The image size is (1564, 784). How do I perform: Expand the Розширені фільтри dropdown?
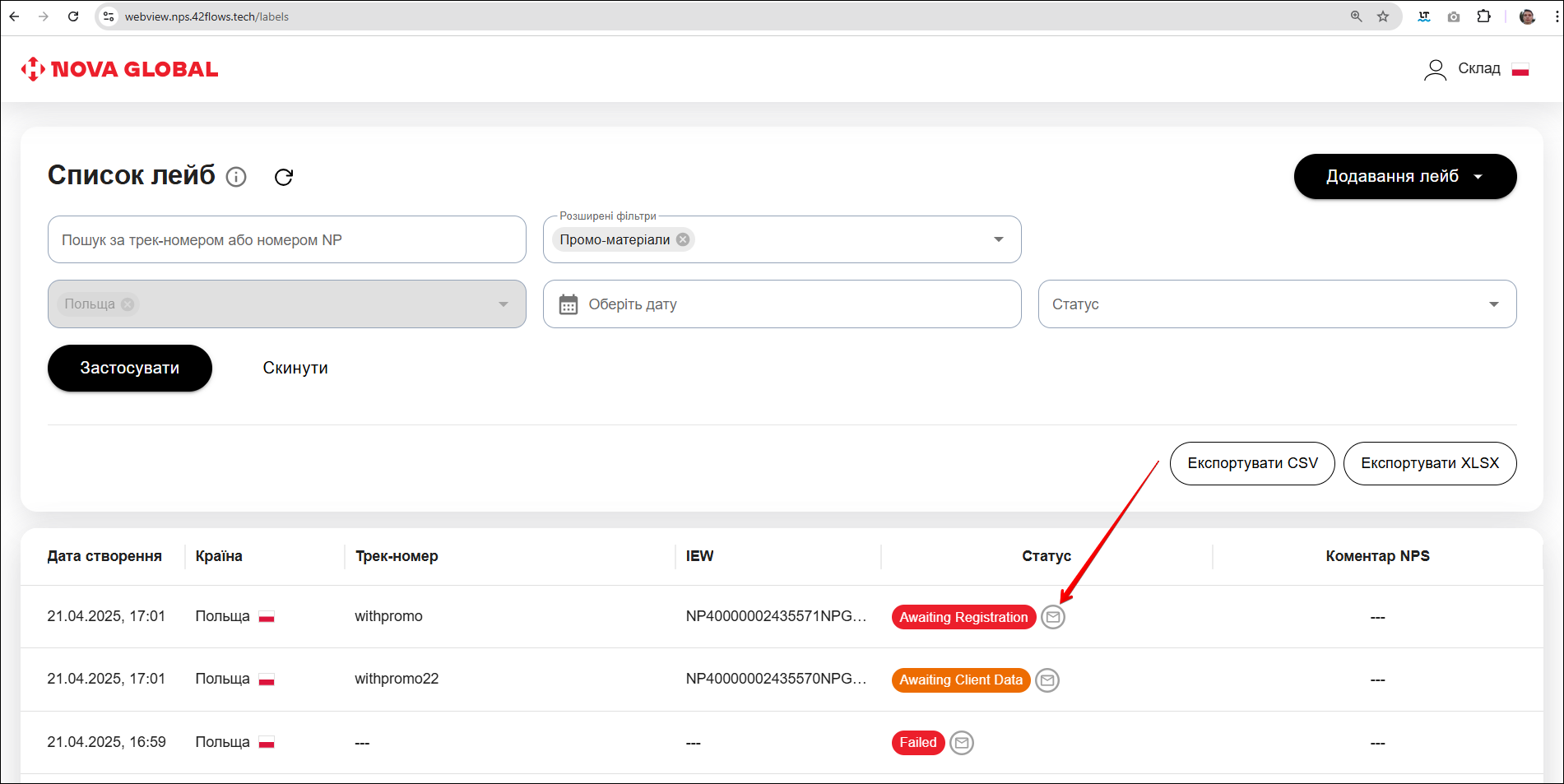998,239
